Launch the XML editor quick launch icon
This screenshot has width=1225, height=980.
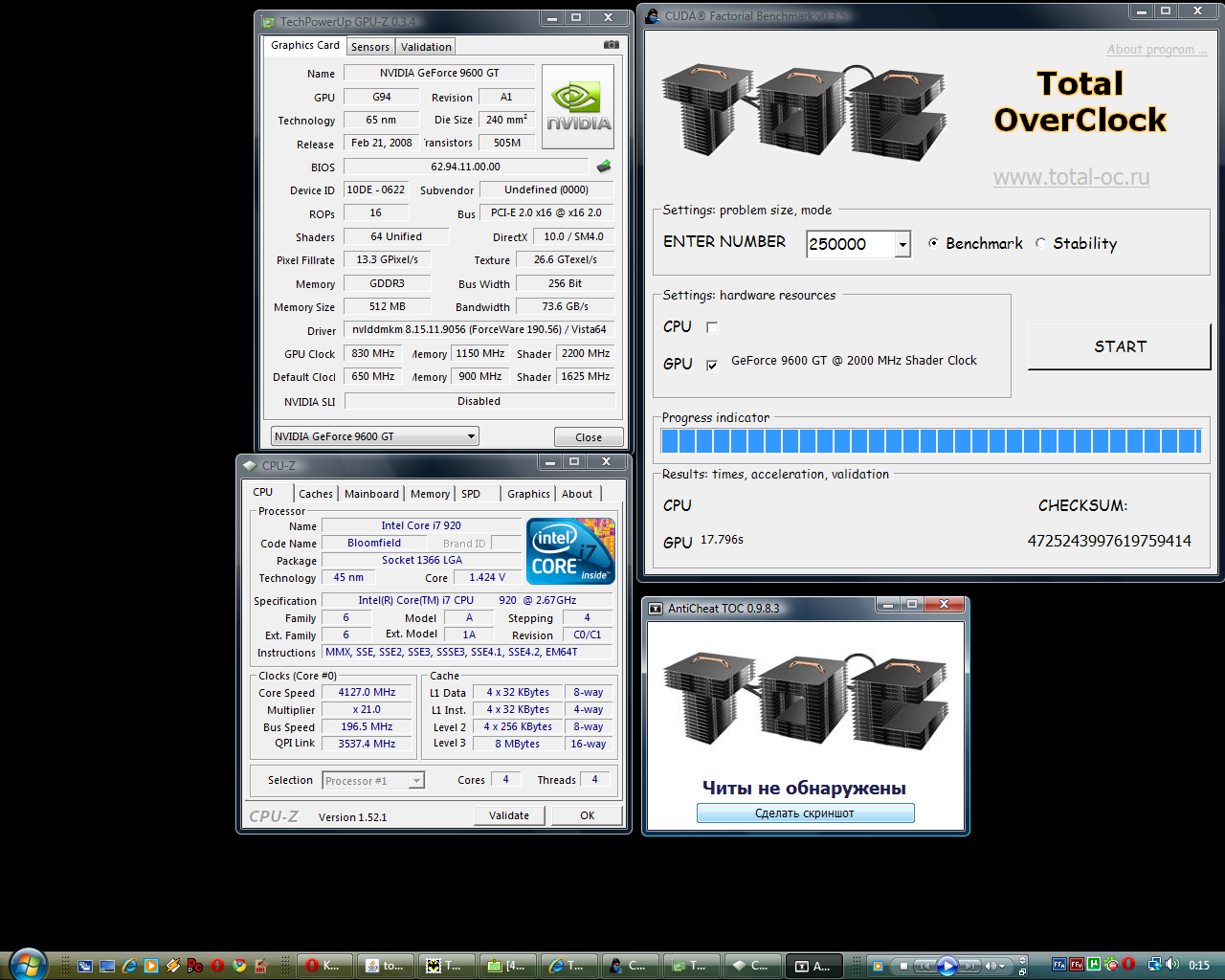(260, 966)
